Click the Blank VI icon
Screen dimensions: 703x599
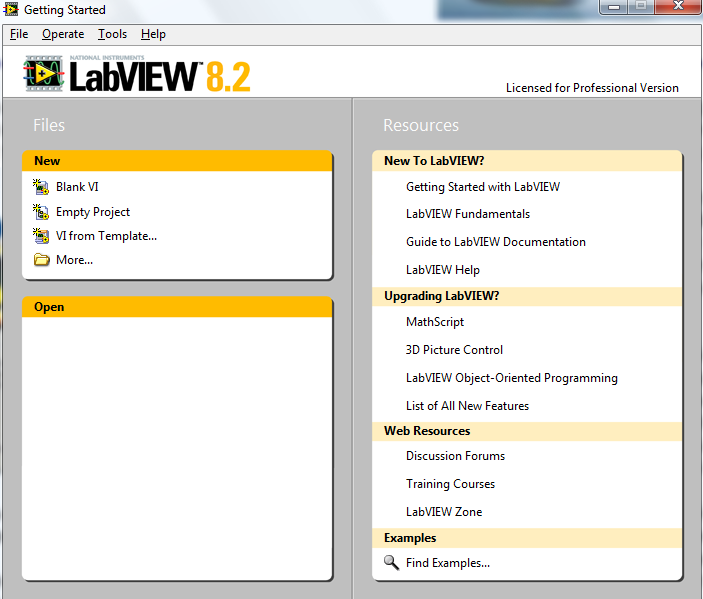click(x=41, y=187)
